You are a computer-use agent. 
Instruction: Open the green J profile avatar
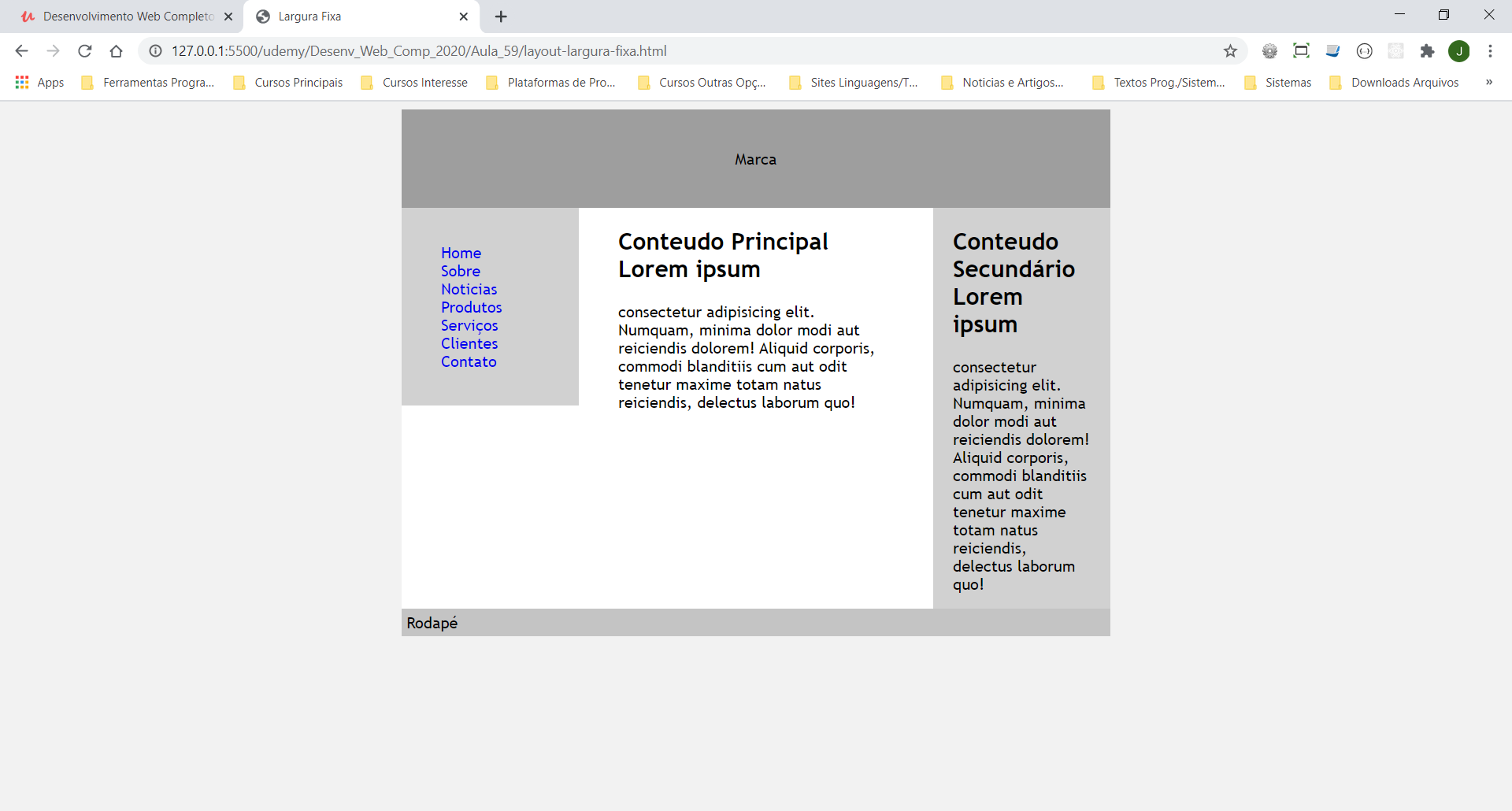1458,51
